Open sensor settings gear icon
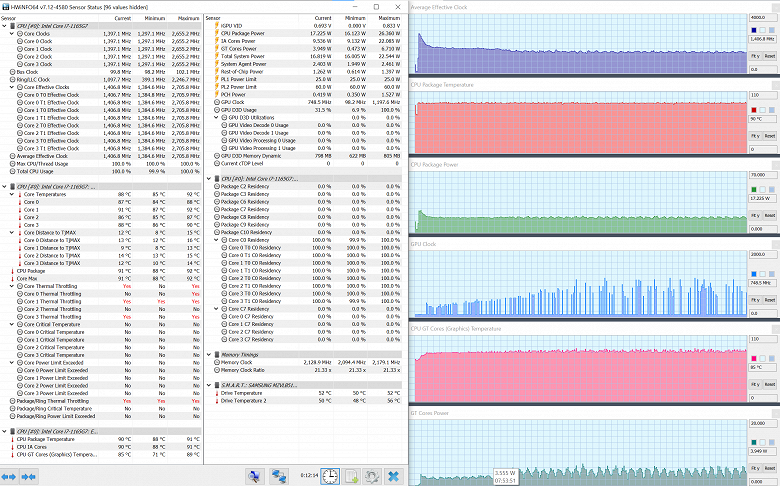This screenshot has height=486, width=780. coord(371,477)
